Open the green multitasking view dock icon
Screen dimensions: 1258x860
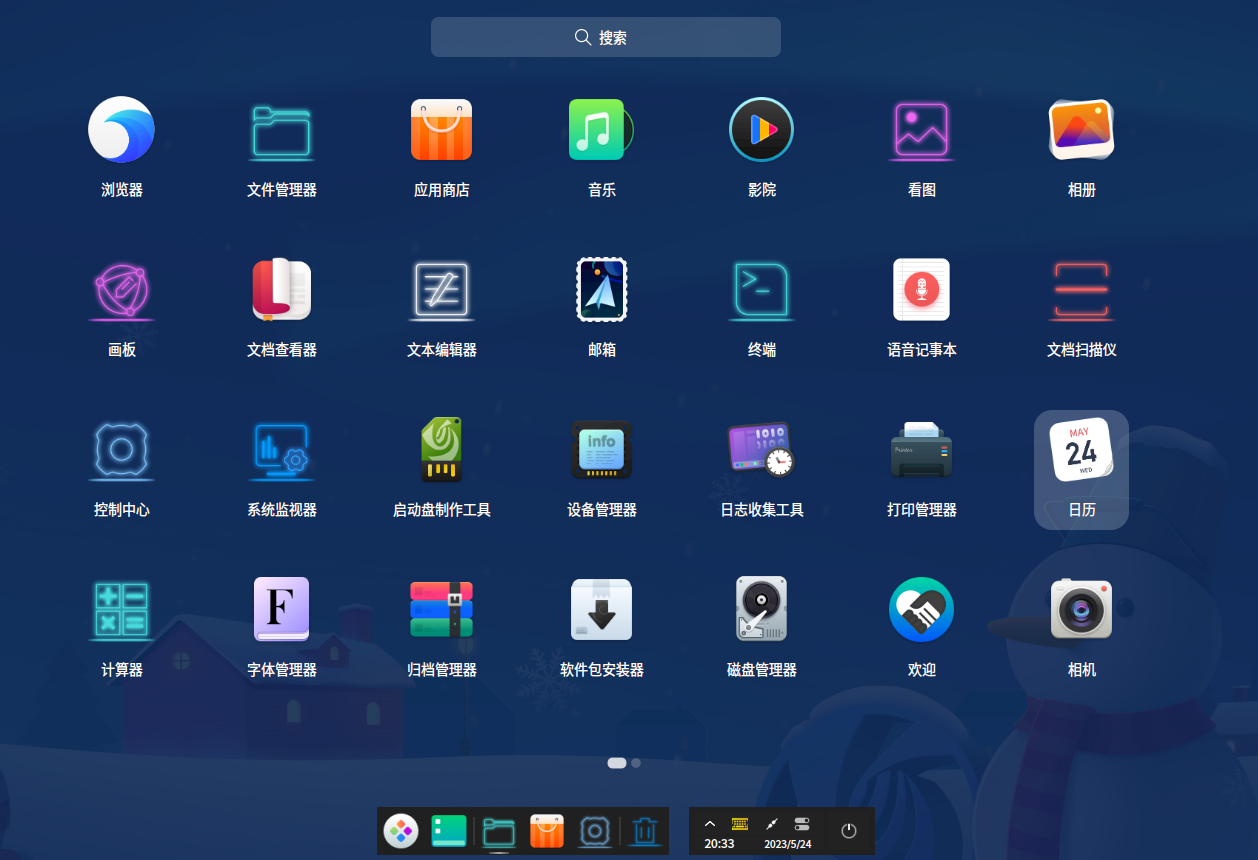click(x=449, y=831)
